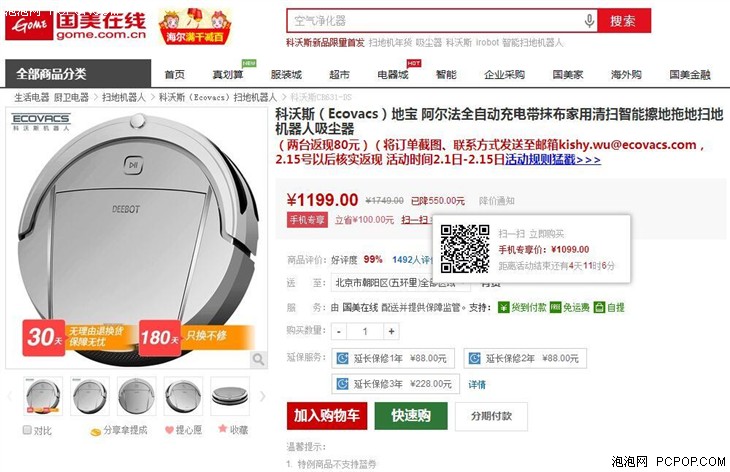Click the 分享拿提成 coin icon
The image size is (730, 472).
coord(95,432)
